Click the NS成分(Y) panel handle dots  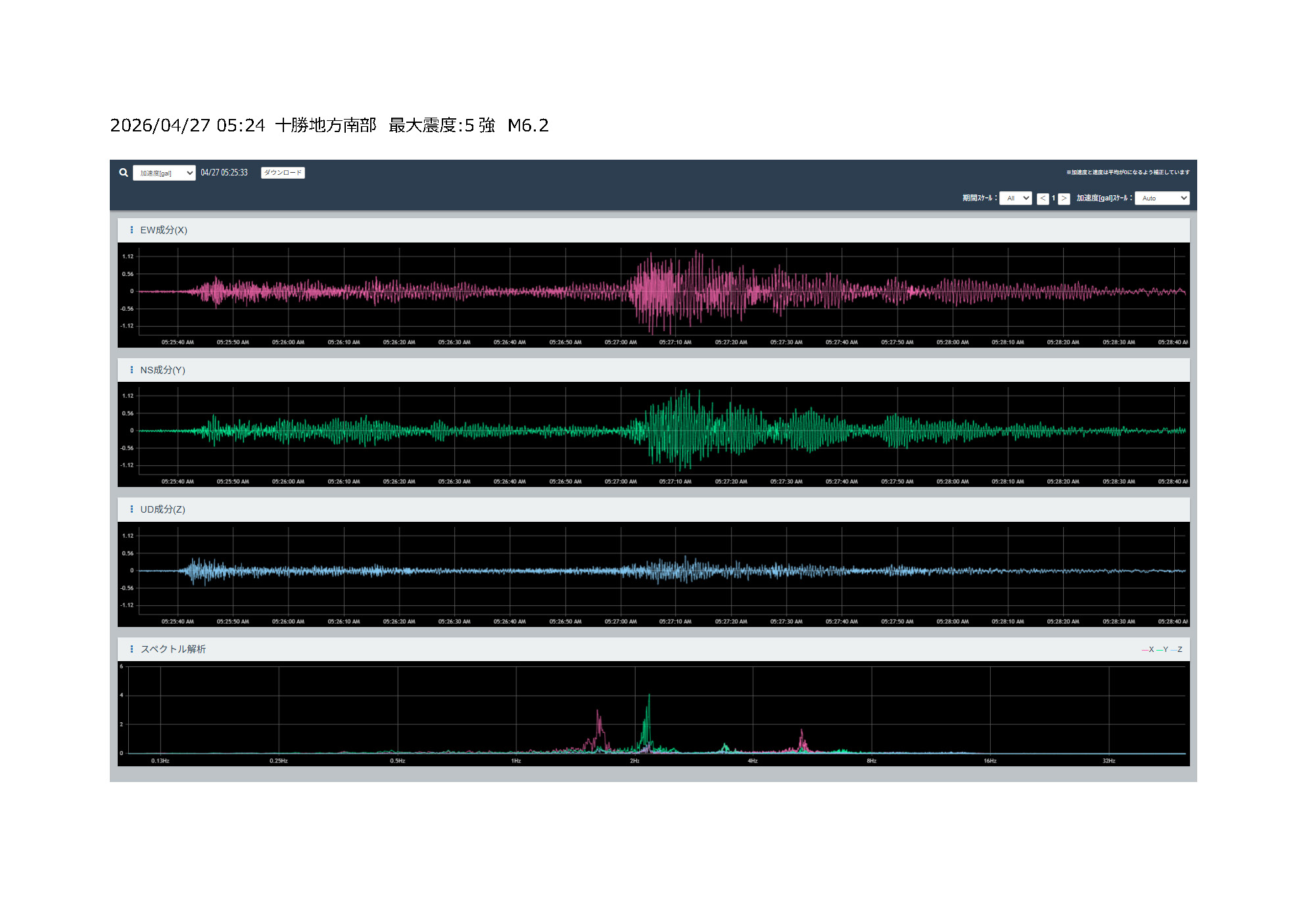(131, 370)
